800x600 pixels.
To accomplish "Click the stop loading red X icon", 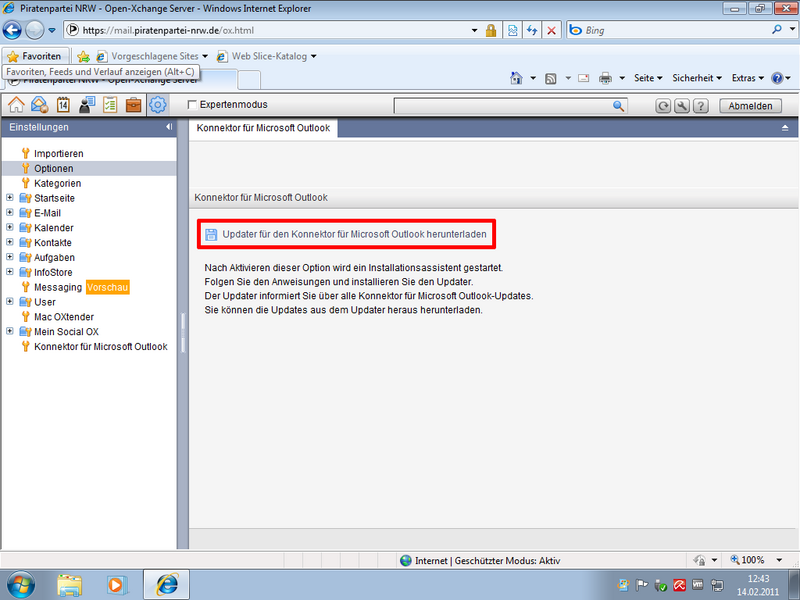I will 551,30.
